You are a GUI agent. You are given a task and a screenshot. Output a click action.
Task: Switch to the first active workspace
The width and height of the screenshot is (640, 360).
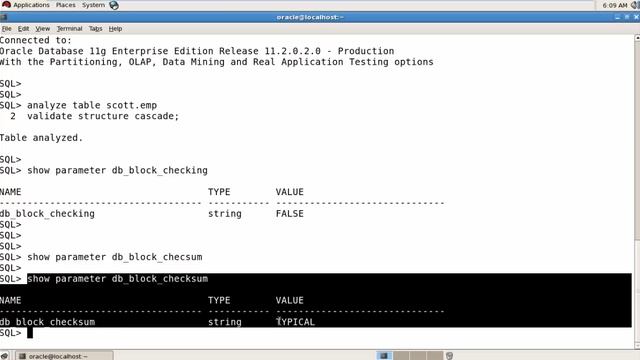click(x=384, y=356)
